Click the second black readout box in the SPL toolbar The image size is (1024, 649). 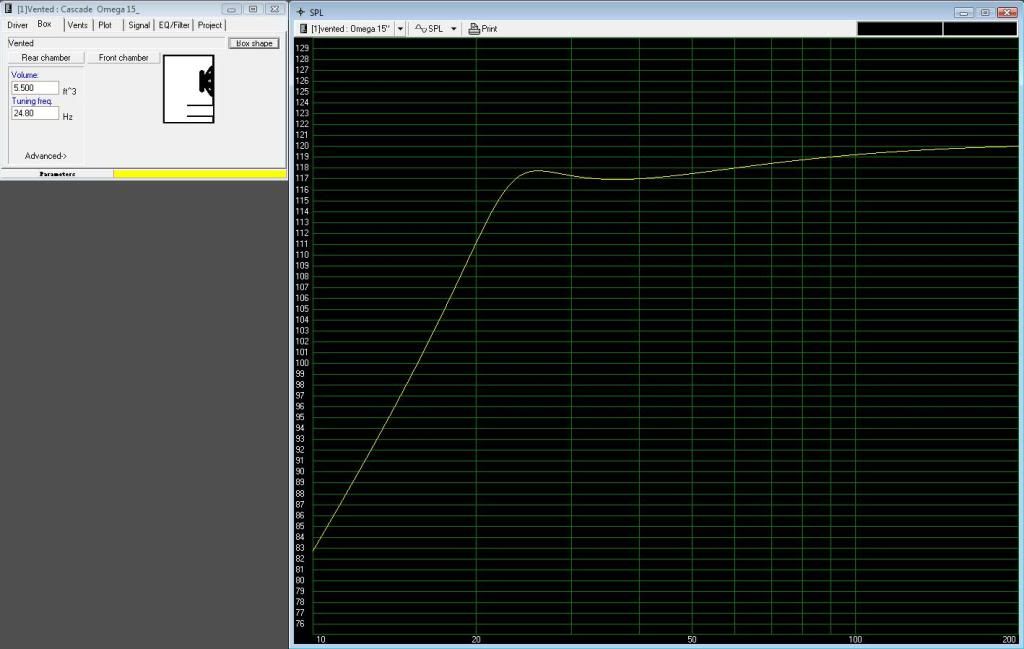pos(980,29)
